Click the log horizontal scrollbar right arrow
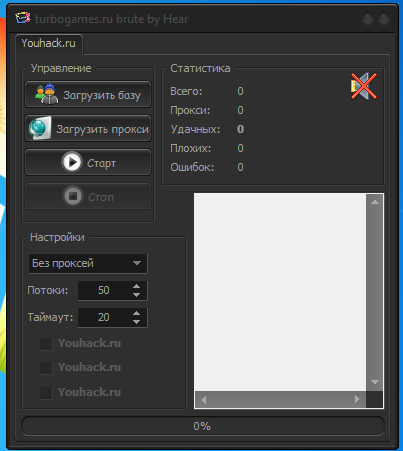The height and width of the screenshot is (451, 403). (x=357, y=399)
